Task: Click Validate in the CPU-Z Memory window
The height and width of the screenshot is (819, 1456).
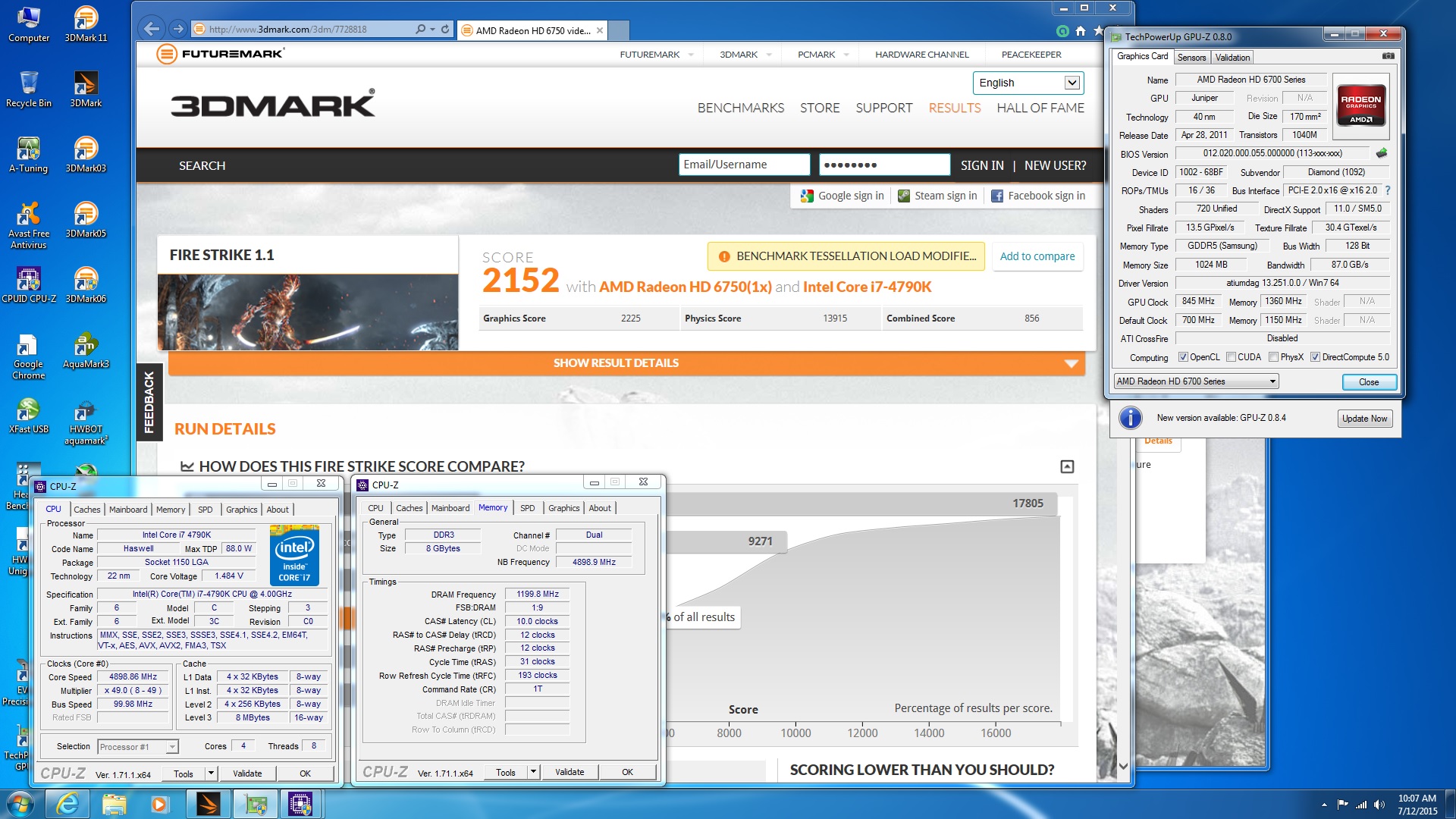Action: (x=570, y=772)
